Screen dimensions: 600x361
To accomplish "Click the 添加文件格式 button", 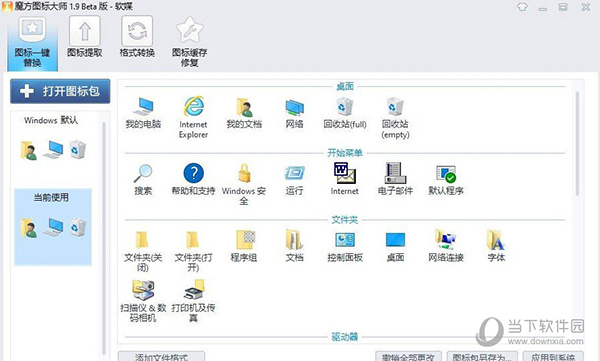I will point(161,356).
